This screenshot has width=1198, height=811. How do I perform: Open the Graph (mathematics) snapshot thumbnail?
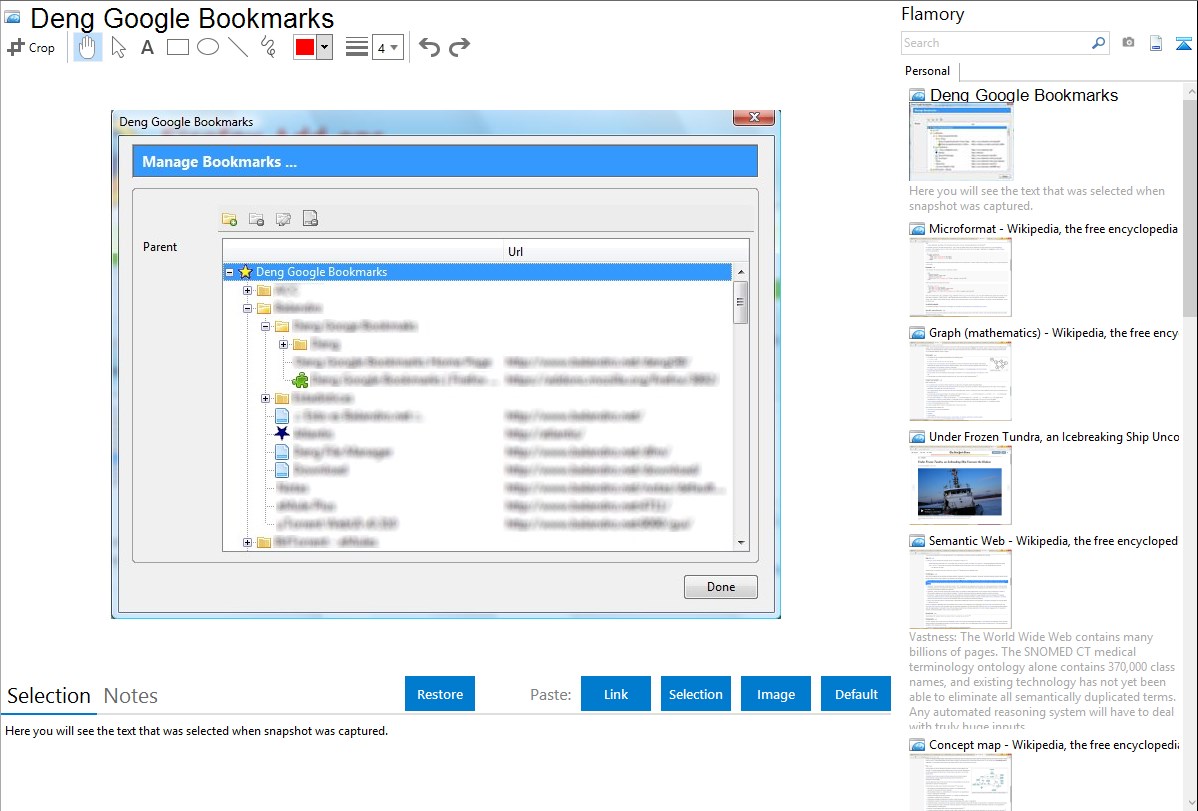[960, 381]
